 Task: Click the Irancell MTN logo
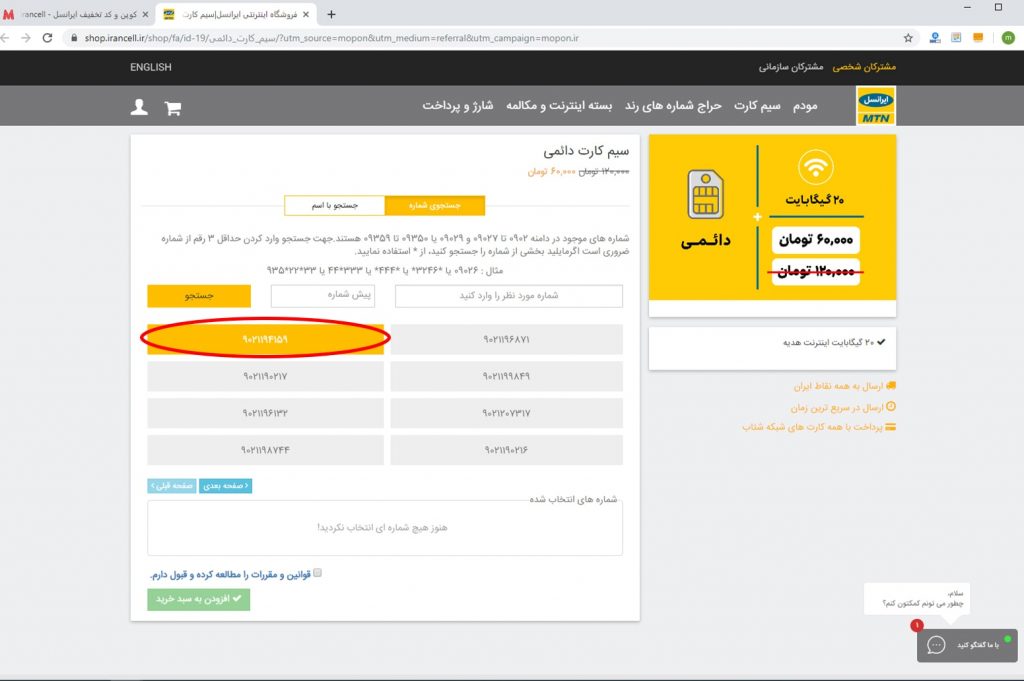pyautogui.click(x=876, y=106)
